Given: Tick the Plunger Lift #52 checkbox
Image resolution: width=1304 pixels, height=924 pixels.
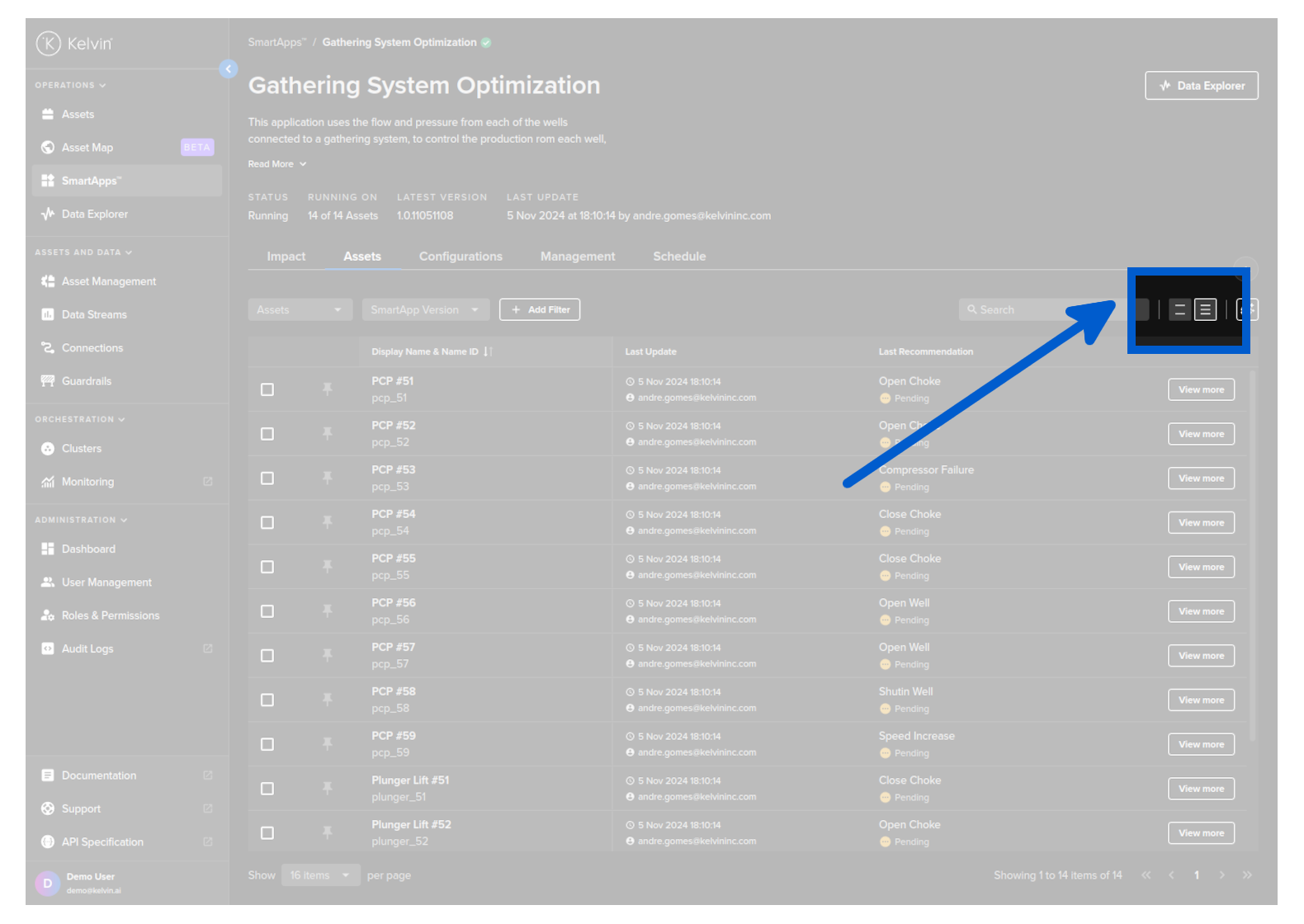Looking at the screenshot, I should point(267,833).
